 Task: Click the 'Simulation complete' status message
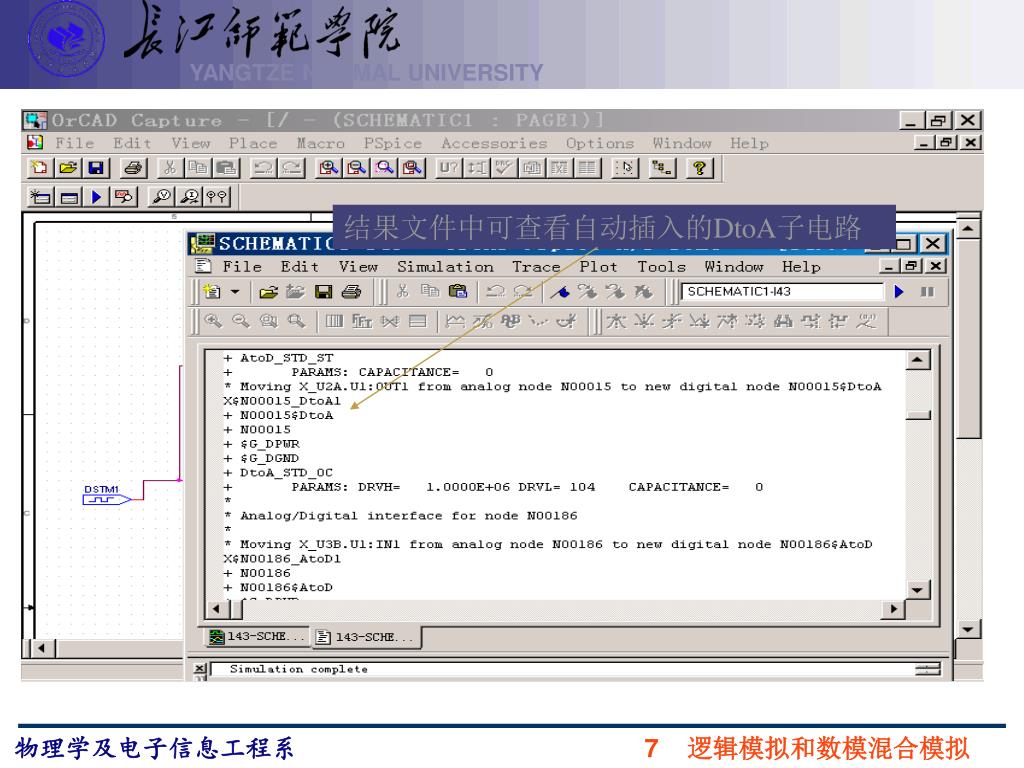pyautogui.click(x=298, y=669)
